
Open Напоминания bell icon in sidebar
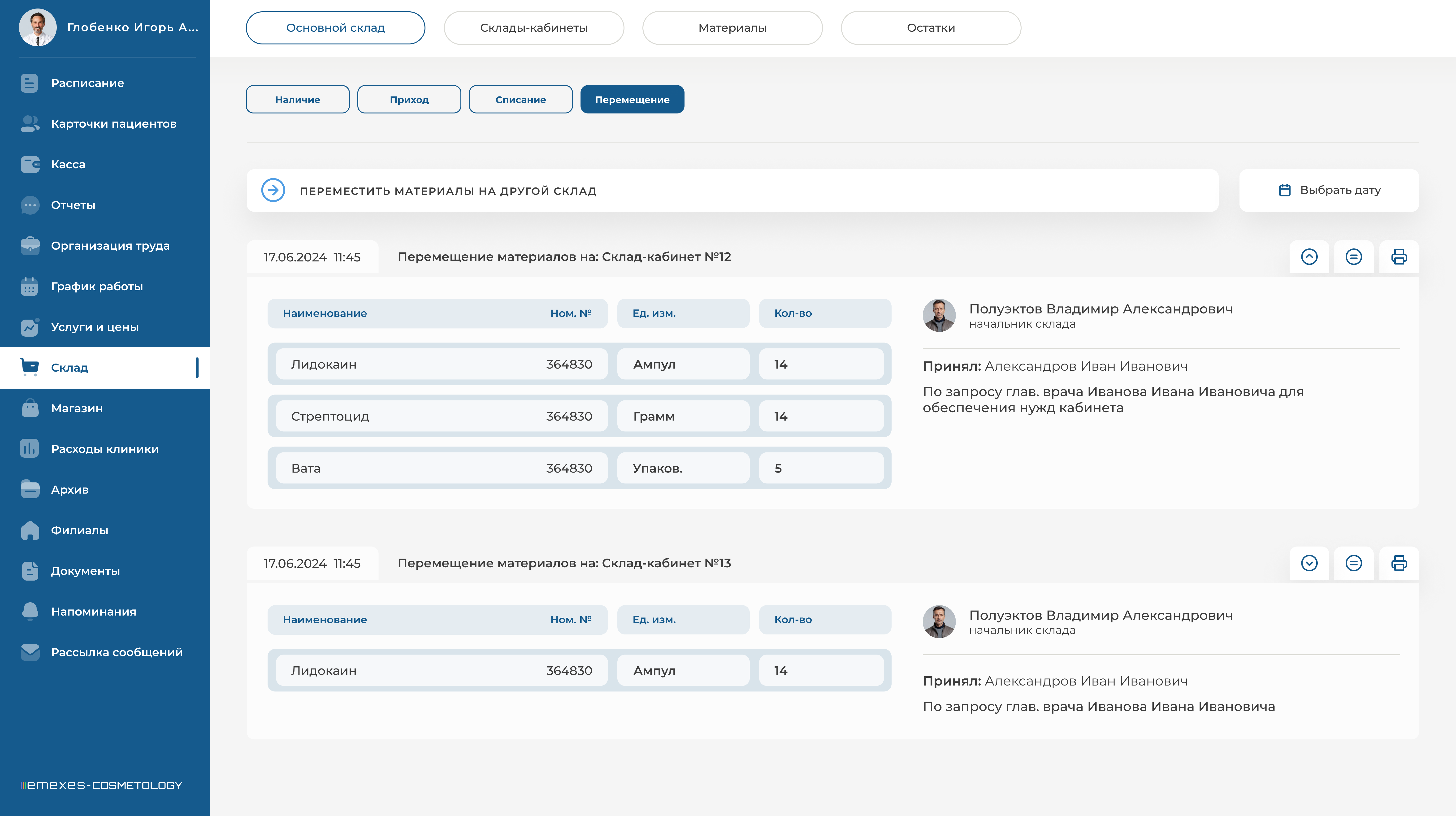30,612
